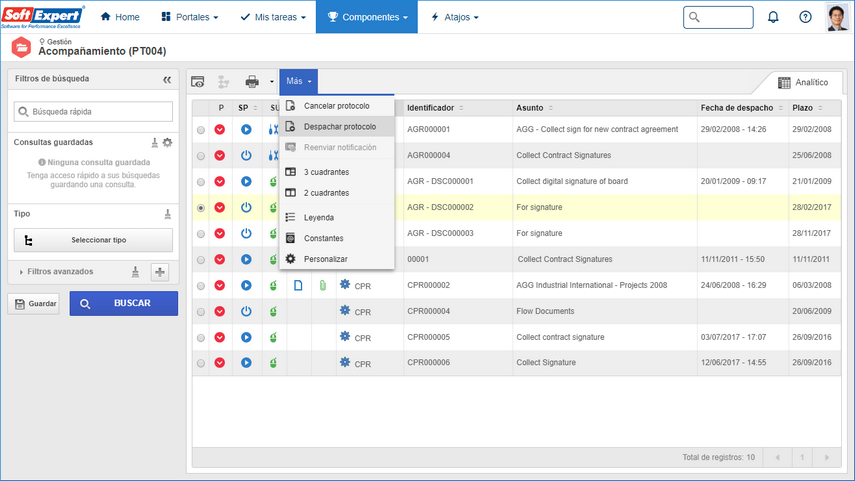Open the Portales dropdown menu
The width and height of the screenshot is (855, 481).
(190, 17)
